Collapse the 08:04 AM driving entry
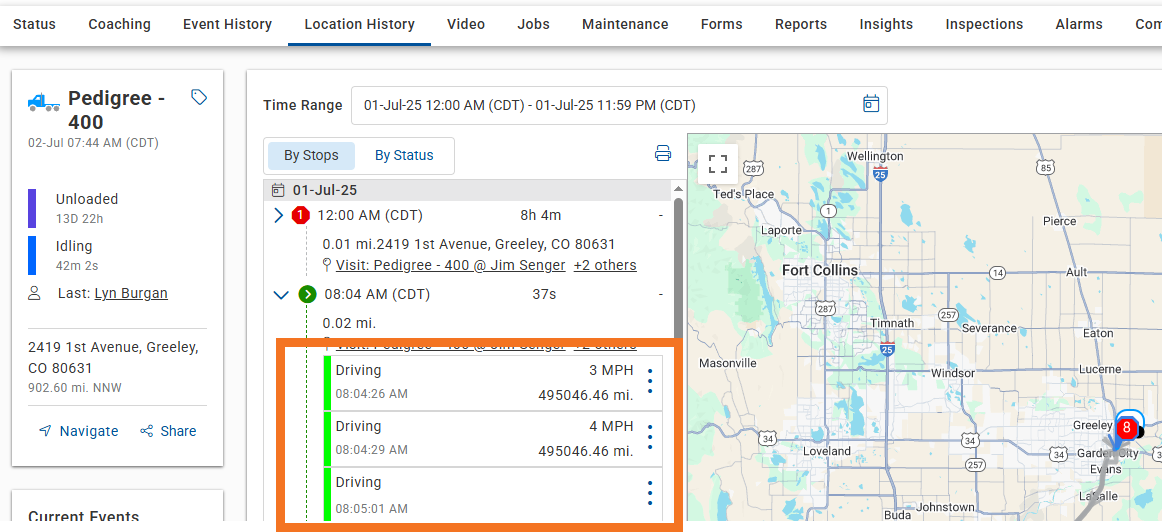1162x532 pixels. click(x=281, y=294)
